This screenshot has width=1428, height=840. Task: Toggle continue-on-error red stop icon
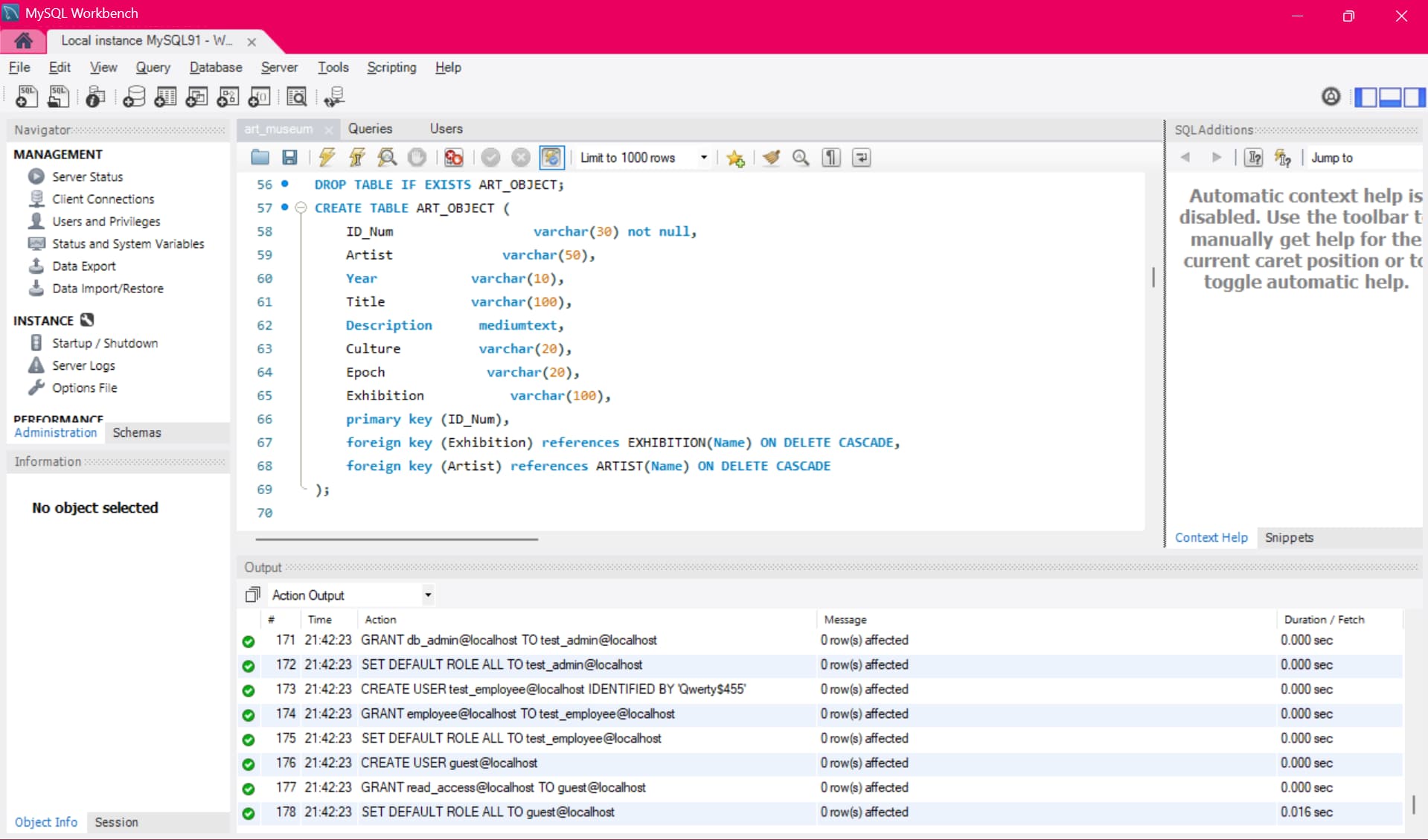point(453,157)
